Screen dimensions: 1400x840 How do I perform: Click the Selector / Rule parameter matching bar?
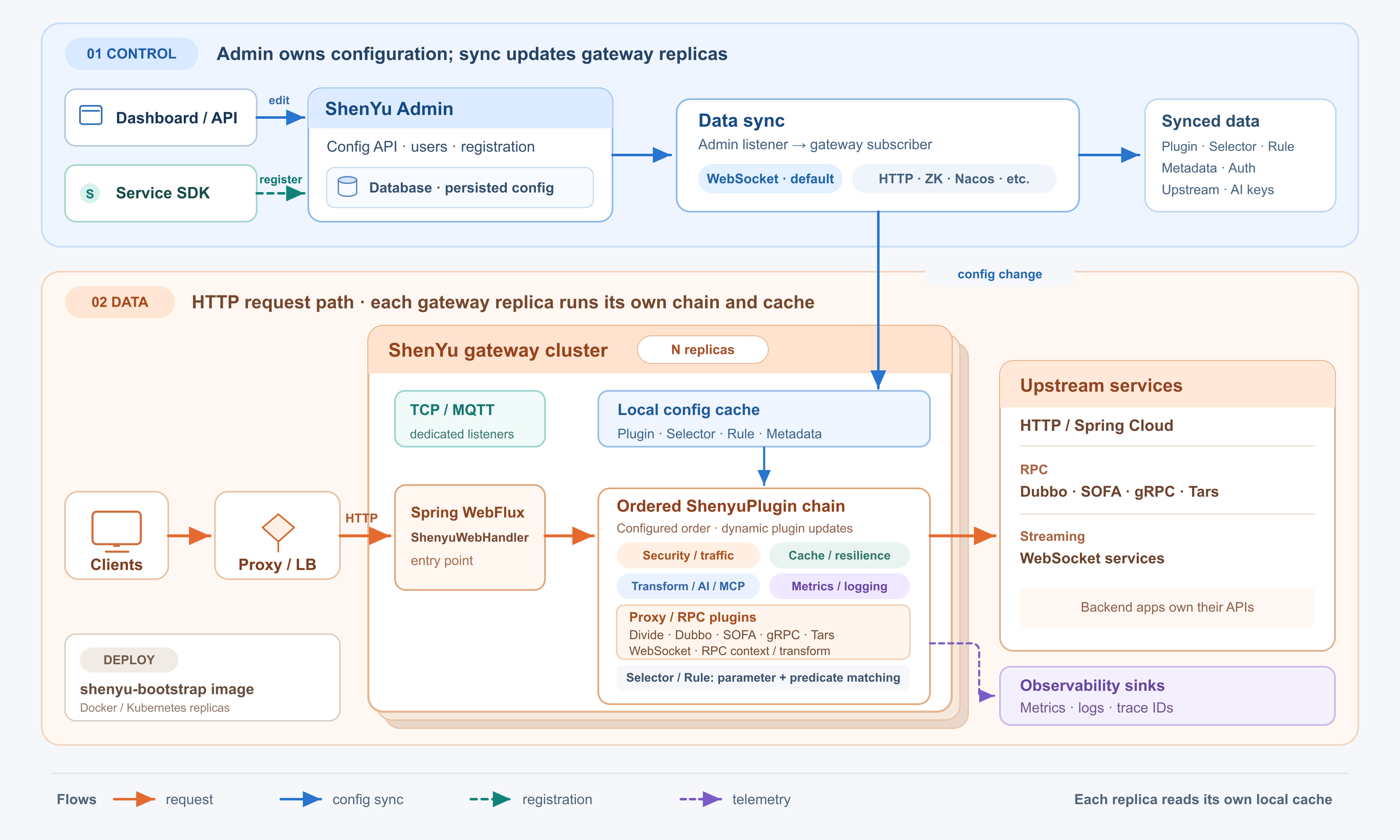tap(763, 677)
